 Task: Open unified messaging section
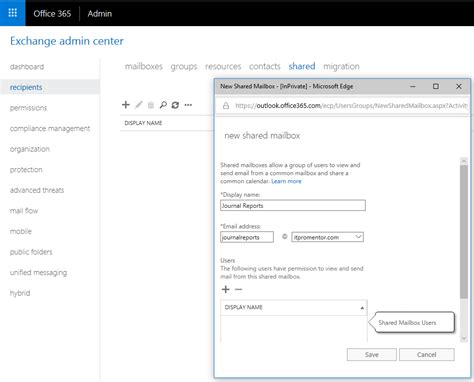[x=38, y=272]
